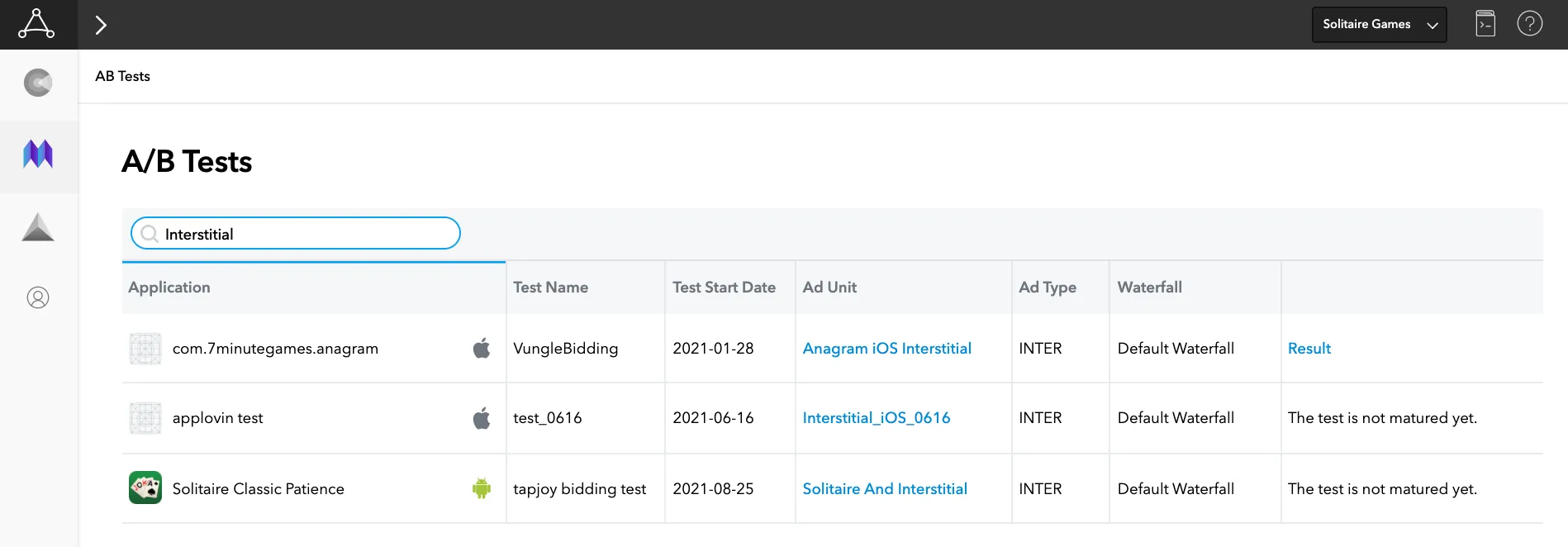The width and height of the screenshot is (1568, 547).
Task: Select the MAX purple M sidebar icon
Action: (38, 155)
